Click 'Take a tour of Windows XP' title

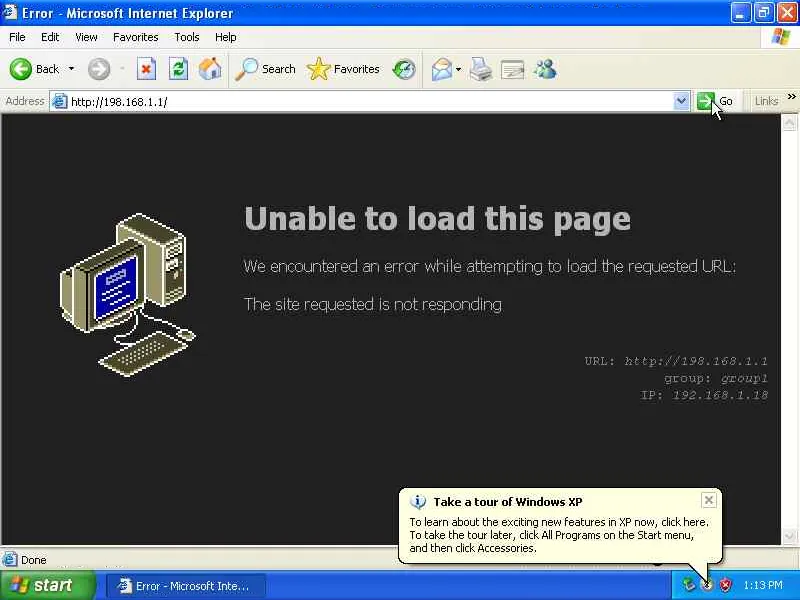508,502
